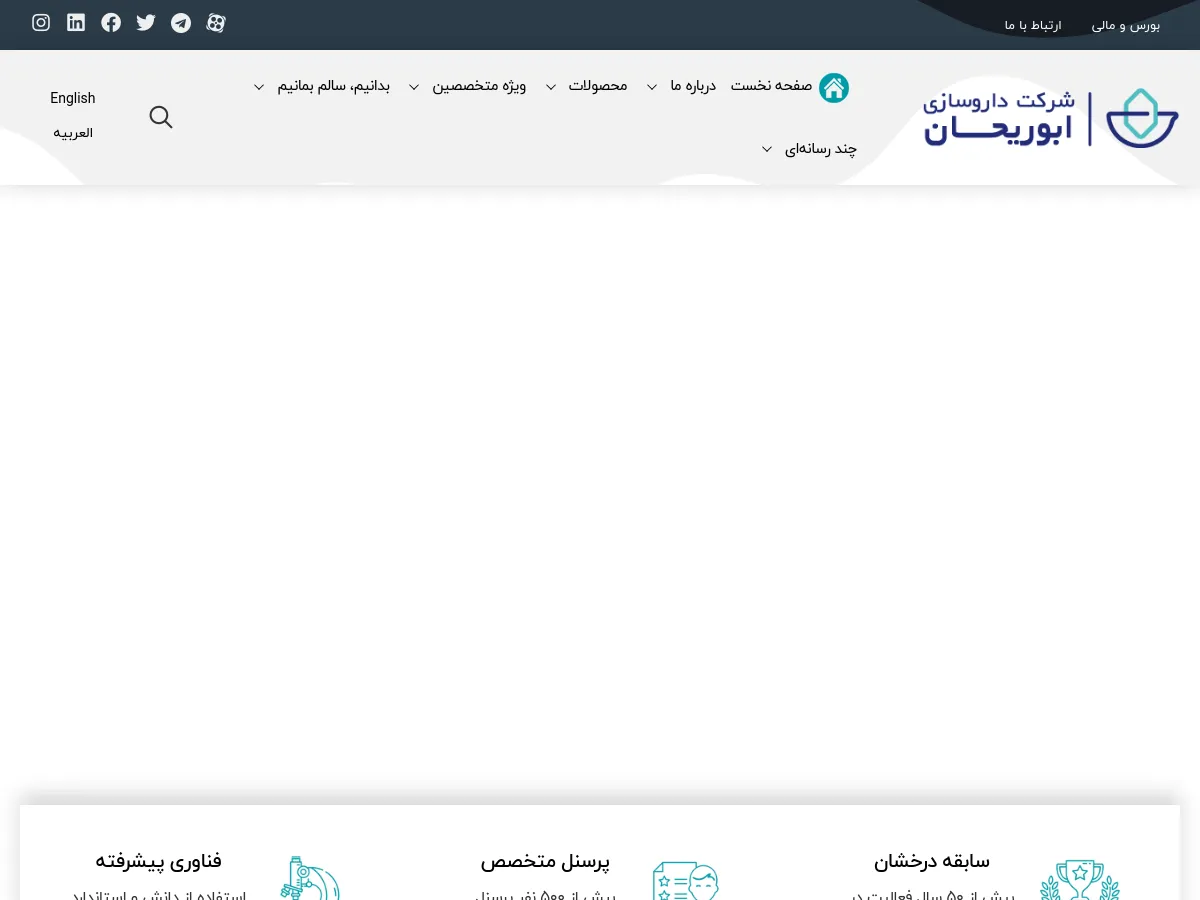Click the microscope icon near فناوری پیشرفته
Screen dimensions: 1200x900
[x=310, y=880]
